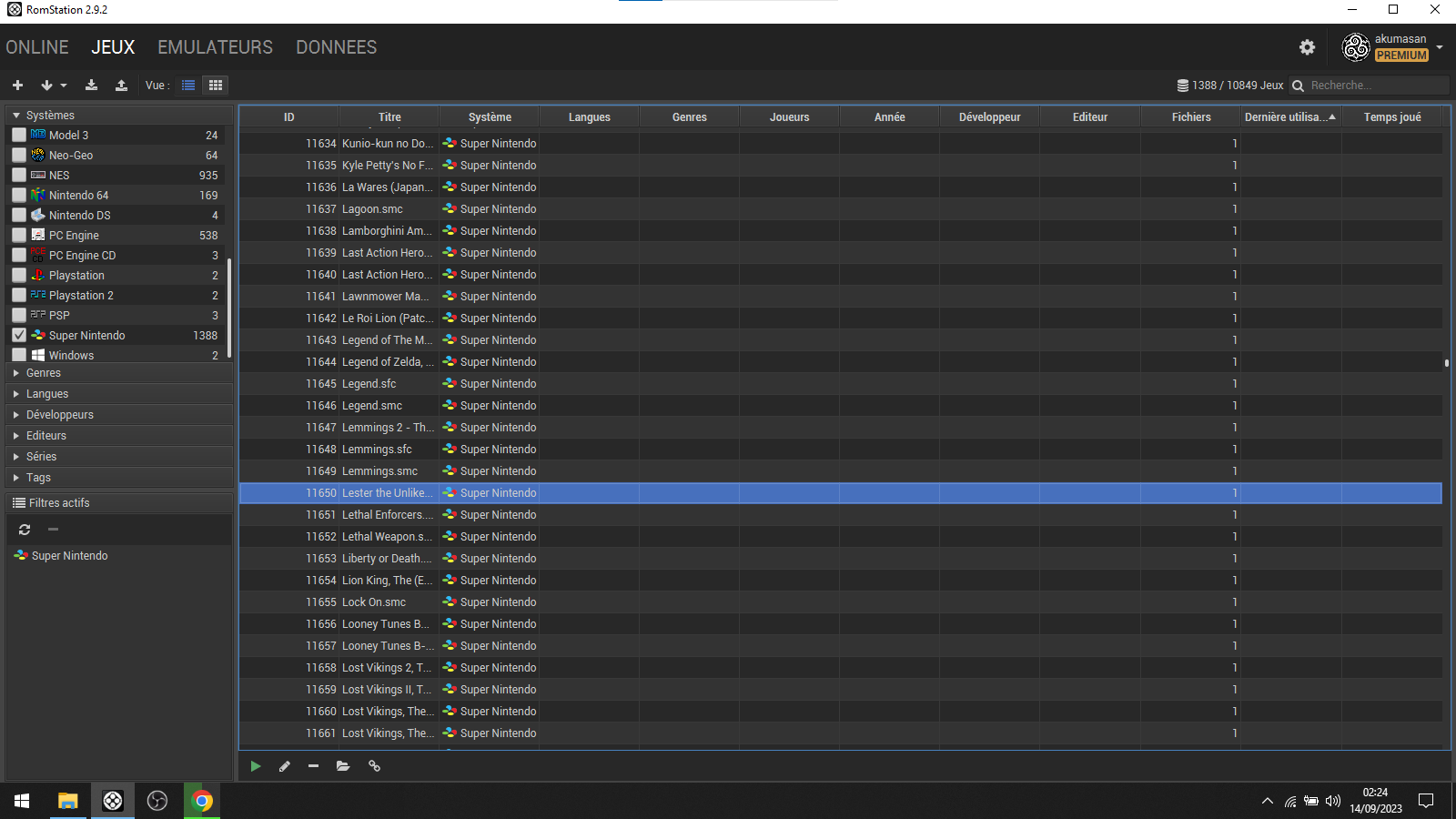The height and width of the screenshot is (819, 1456).
Task: Uncheck the Super Nintendo checkbox
Action: coord(19,335)
